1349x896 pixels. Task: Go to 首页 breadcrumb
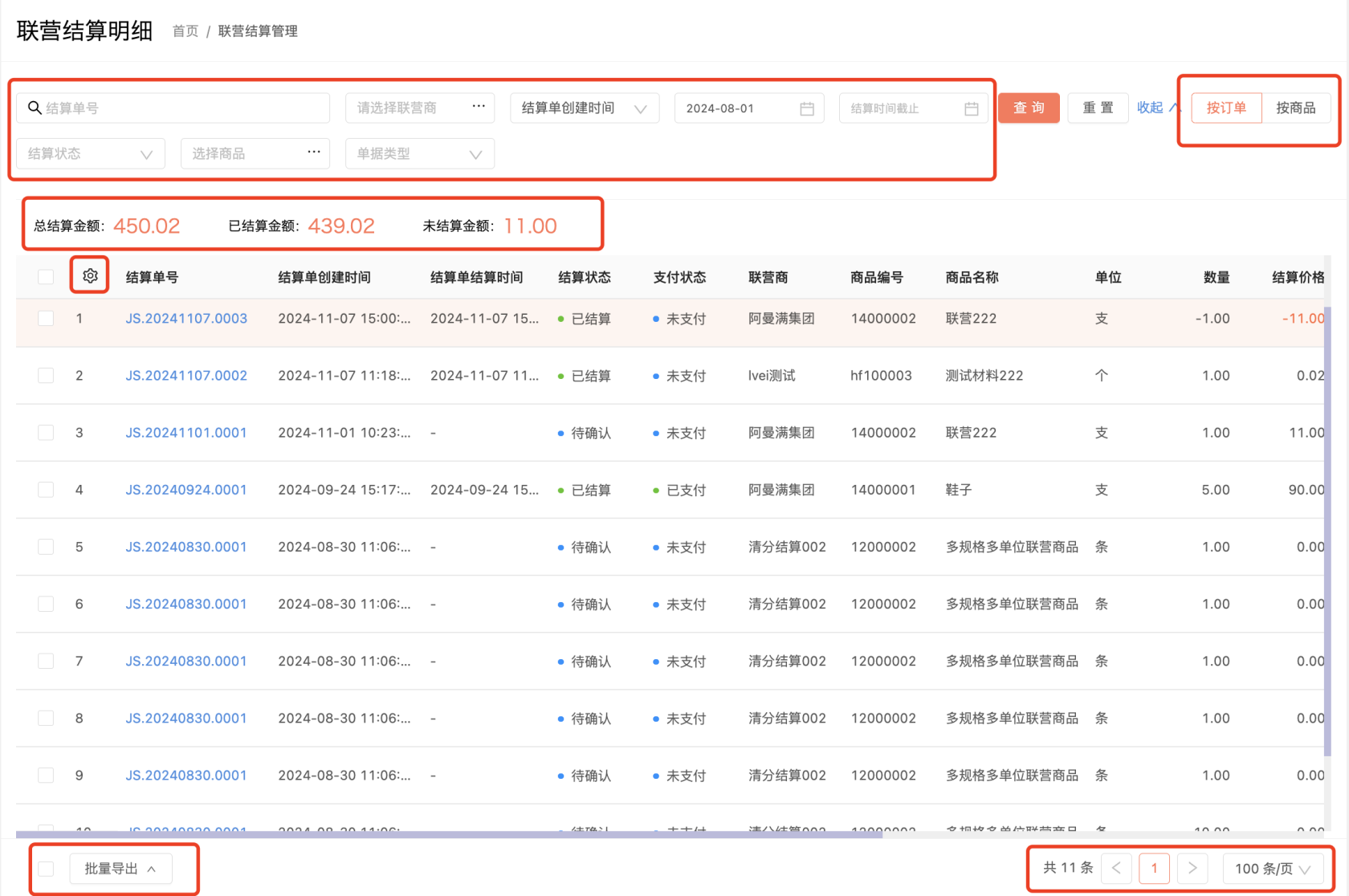pos(185,31)
